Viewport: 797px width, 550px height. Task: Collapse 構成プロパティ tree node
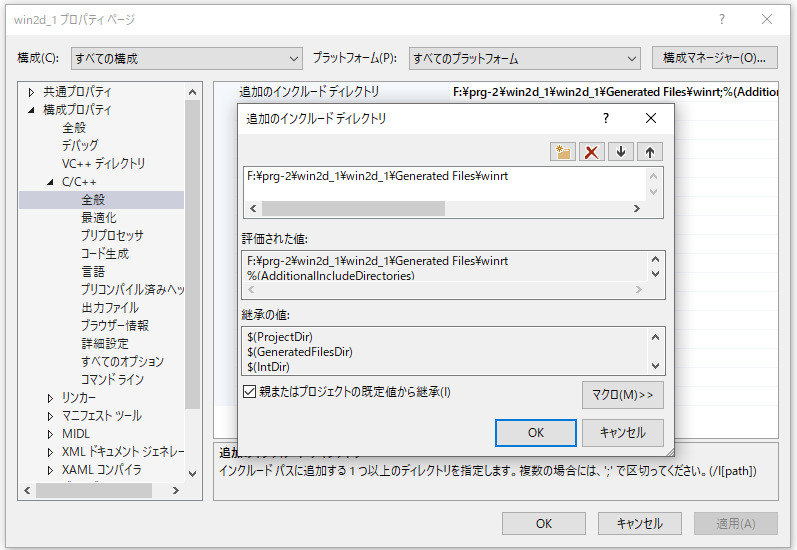(31, 110)
